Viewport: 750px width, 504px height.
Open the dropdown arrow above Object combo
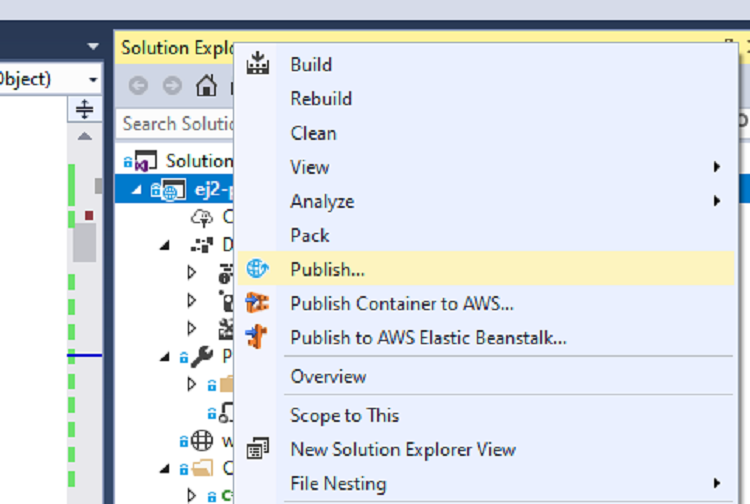coord(93,46)
